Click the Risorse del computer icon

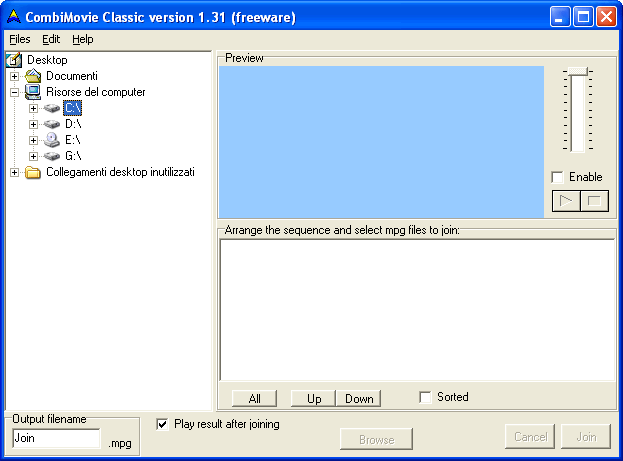(33, 92)
